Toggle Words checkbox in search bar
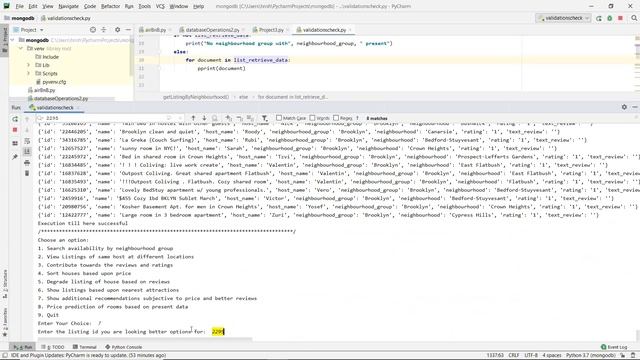 [x=312, y=118]
